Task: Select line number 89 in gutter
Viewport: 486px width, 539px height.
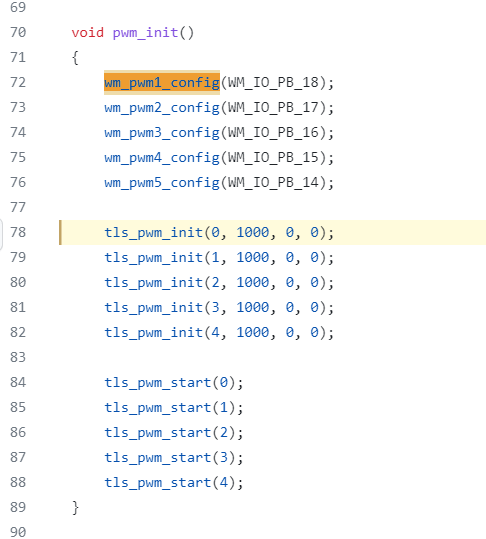Action: pyautogui.click(x=18, y=507)
